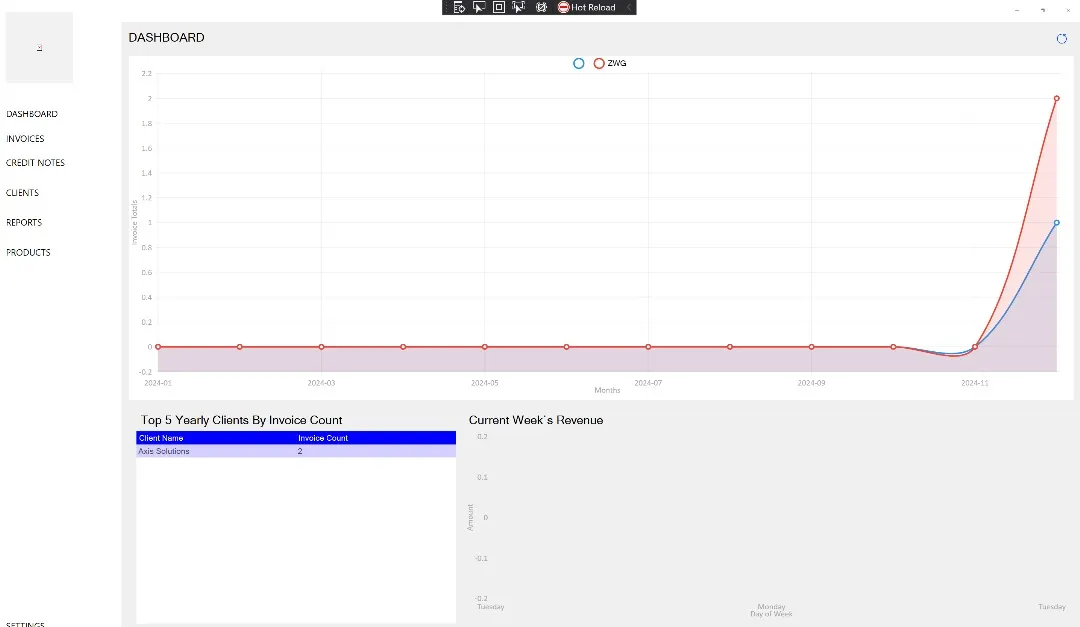Screen dimensions: 1080x627
Task: Select the chart data point at 2024-03
Action: (x=322, y=347)
